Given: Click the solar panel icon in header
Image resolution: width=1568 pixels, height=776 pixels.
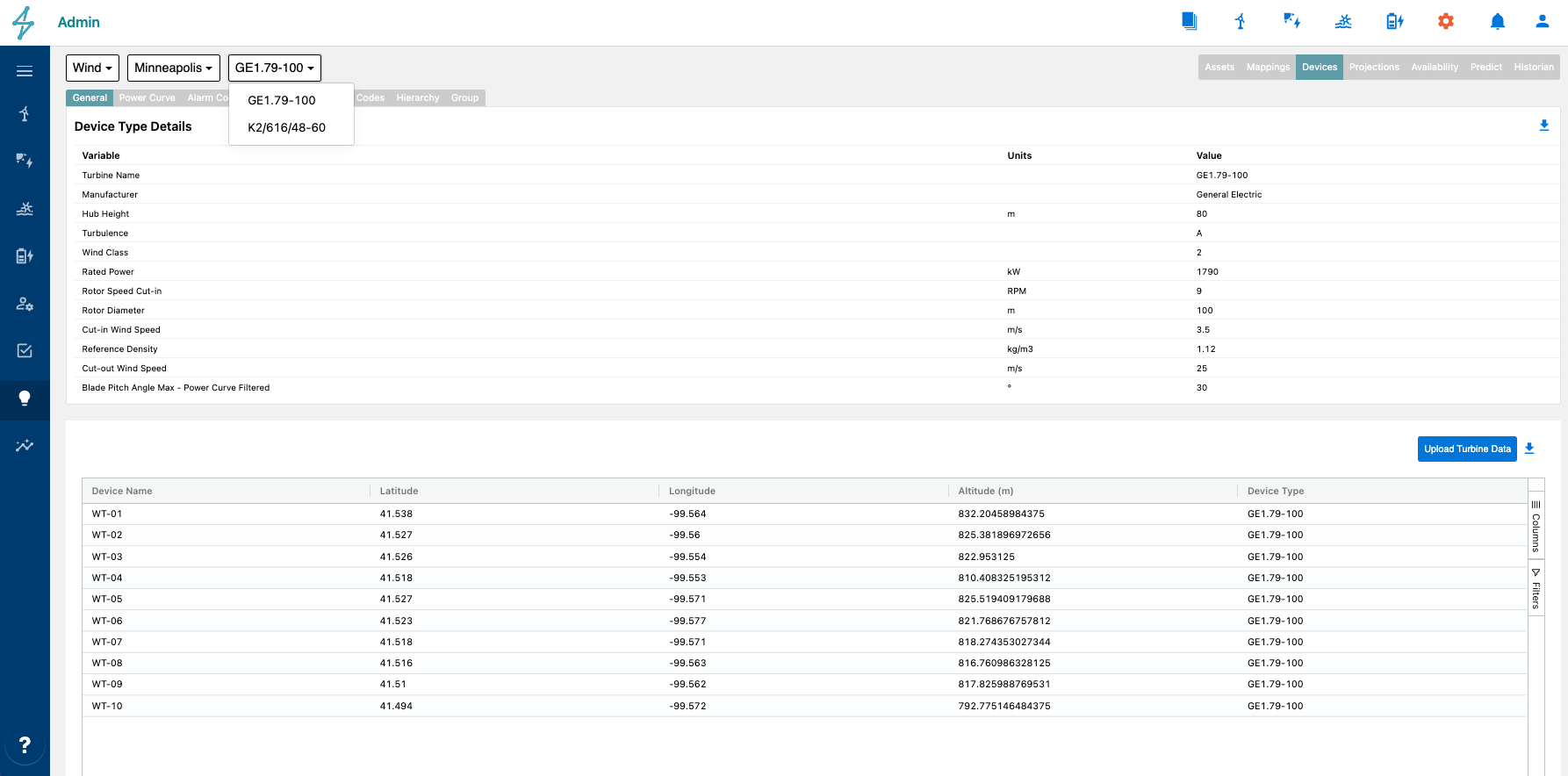Looking at the screenshot, I should tap(1291, 21).
